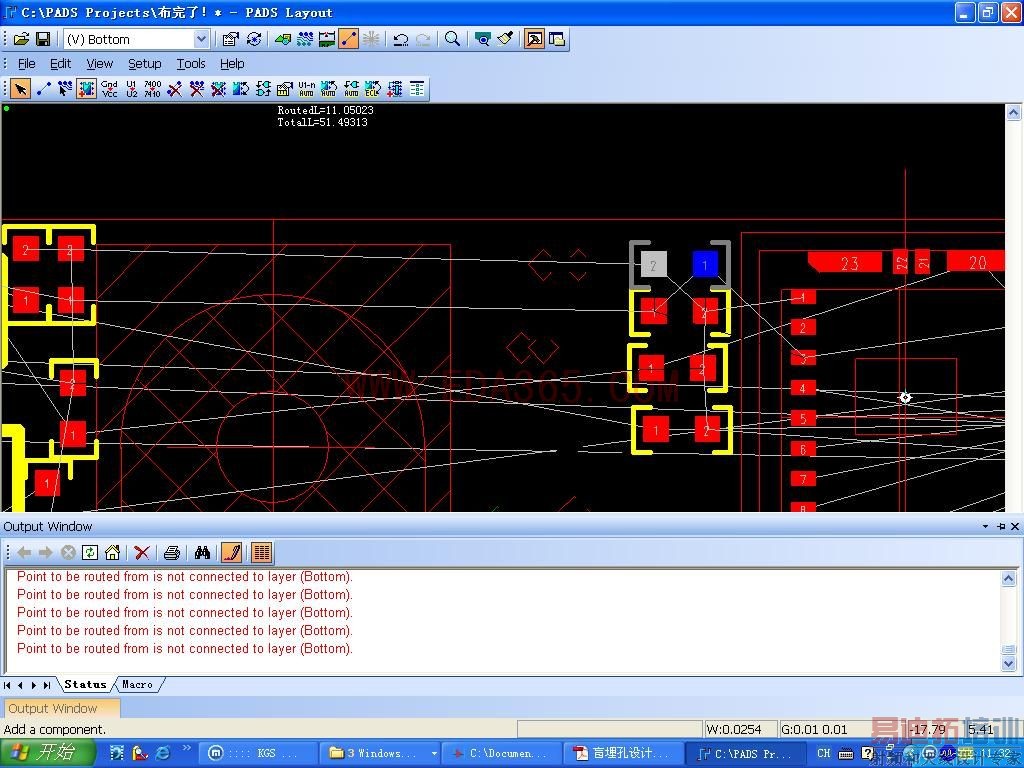Open the Tools menu
The height and width of the screenshot is (768, 1024).
coord(190,63)
